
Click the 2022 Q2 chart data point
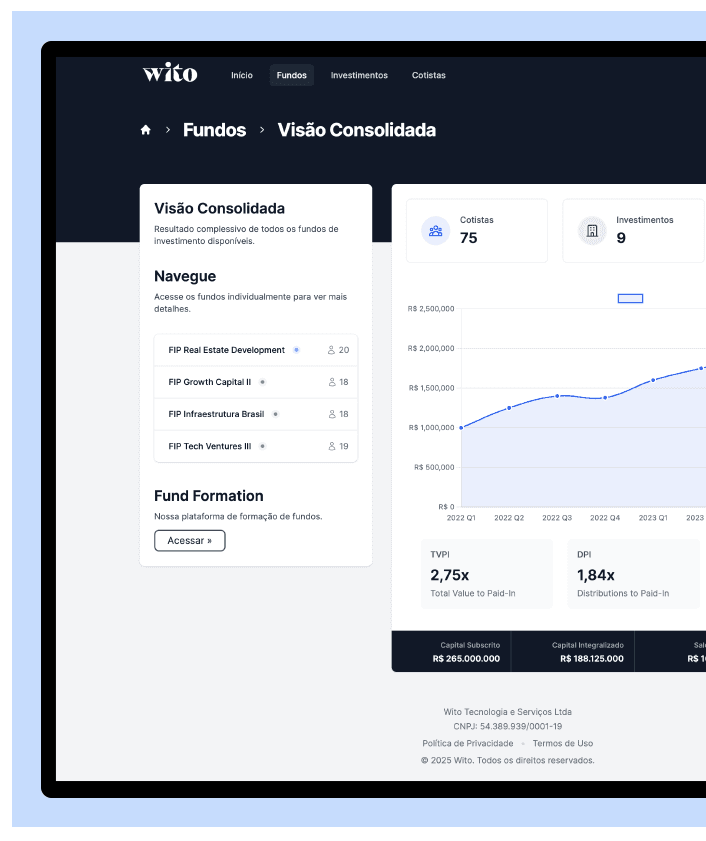(x=509, y=408)
